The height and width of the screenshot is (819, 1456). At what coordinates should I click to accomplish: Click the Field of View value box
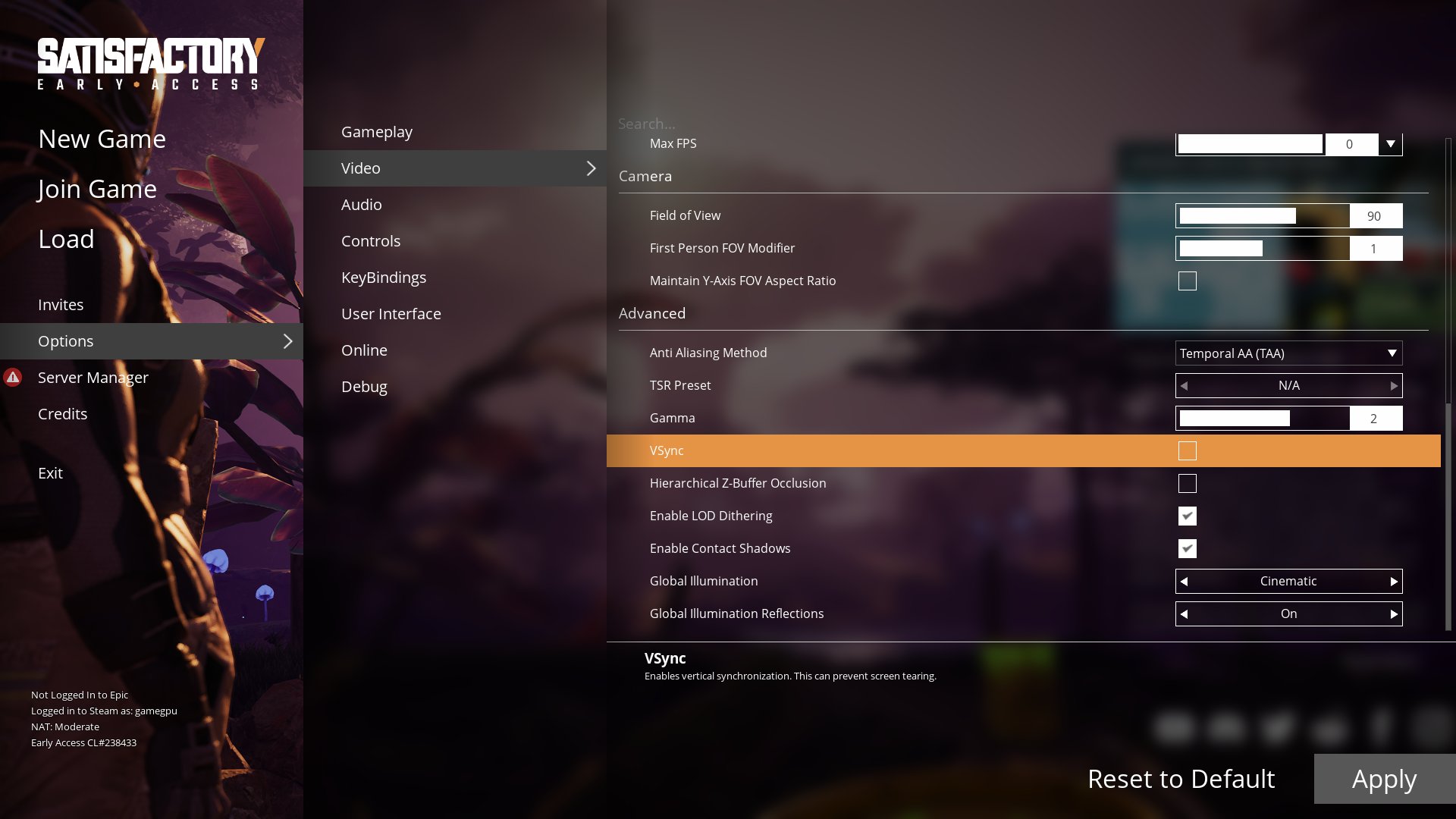pyautogui.click(x=1376, y=216)
